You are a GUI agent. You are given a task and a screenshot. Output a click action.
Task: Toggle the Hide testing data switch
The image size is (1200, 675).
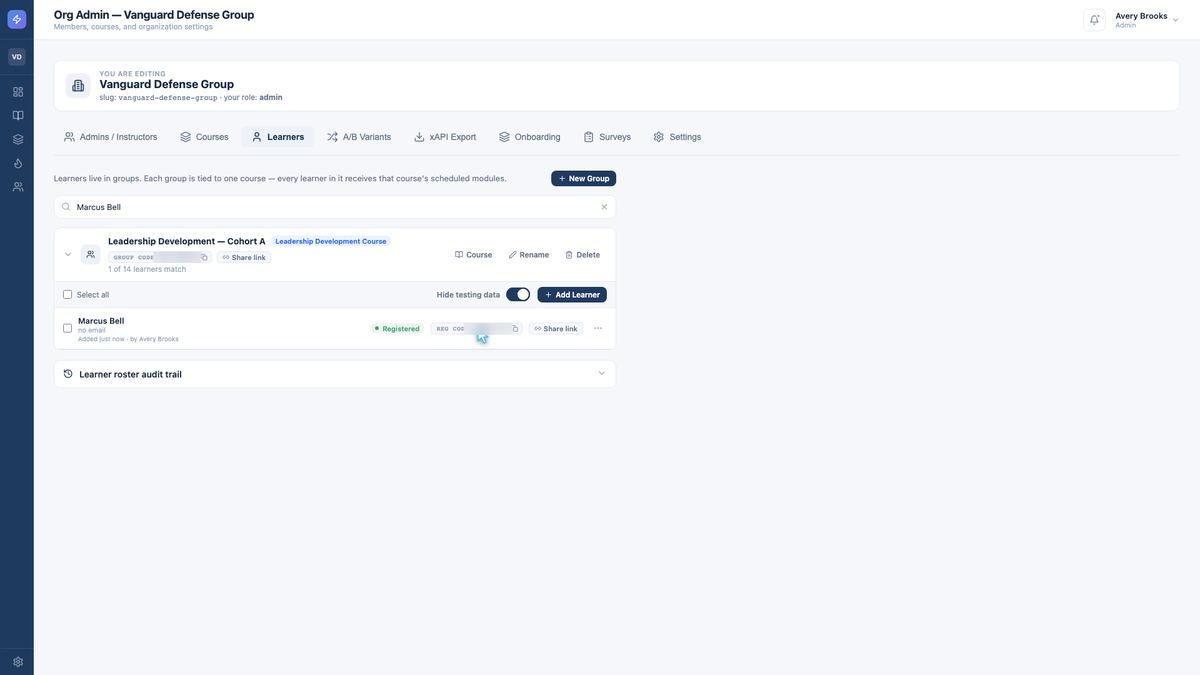pos(518,295)
